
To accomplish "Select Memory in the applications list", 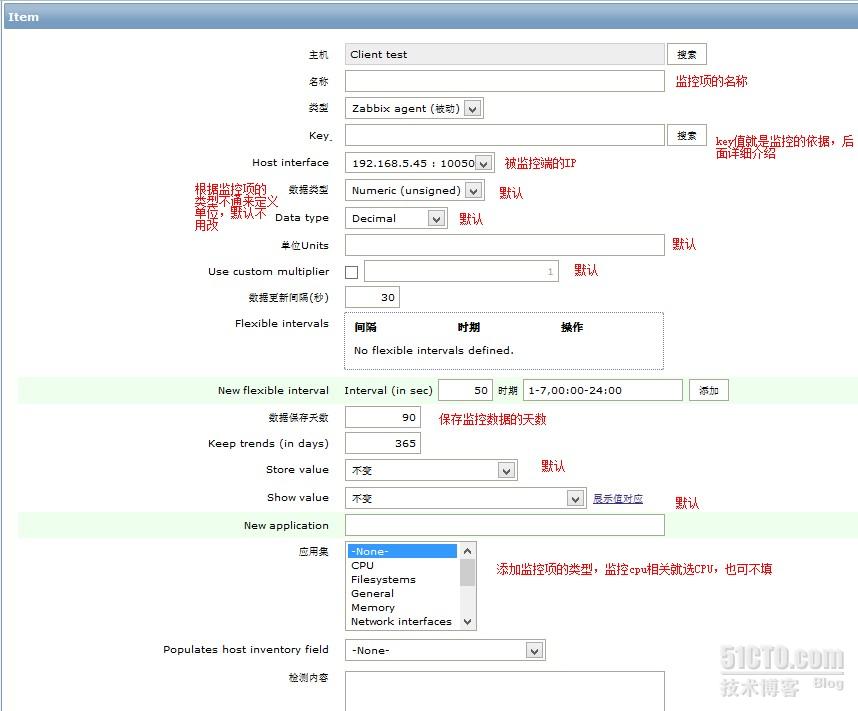I will coord(402,608).
